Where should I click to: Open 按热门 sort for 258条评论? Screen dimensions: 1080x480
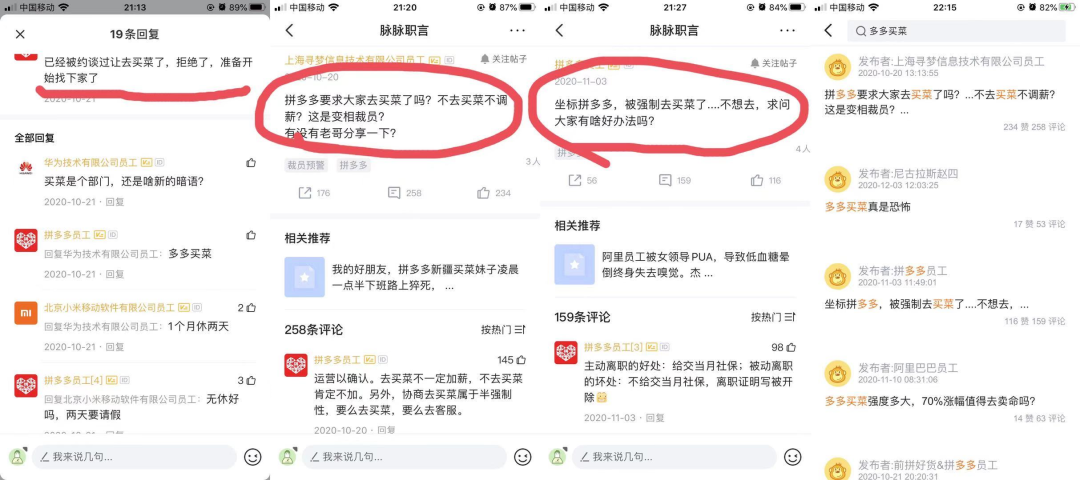tap(503, 330)
